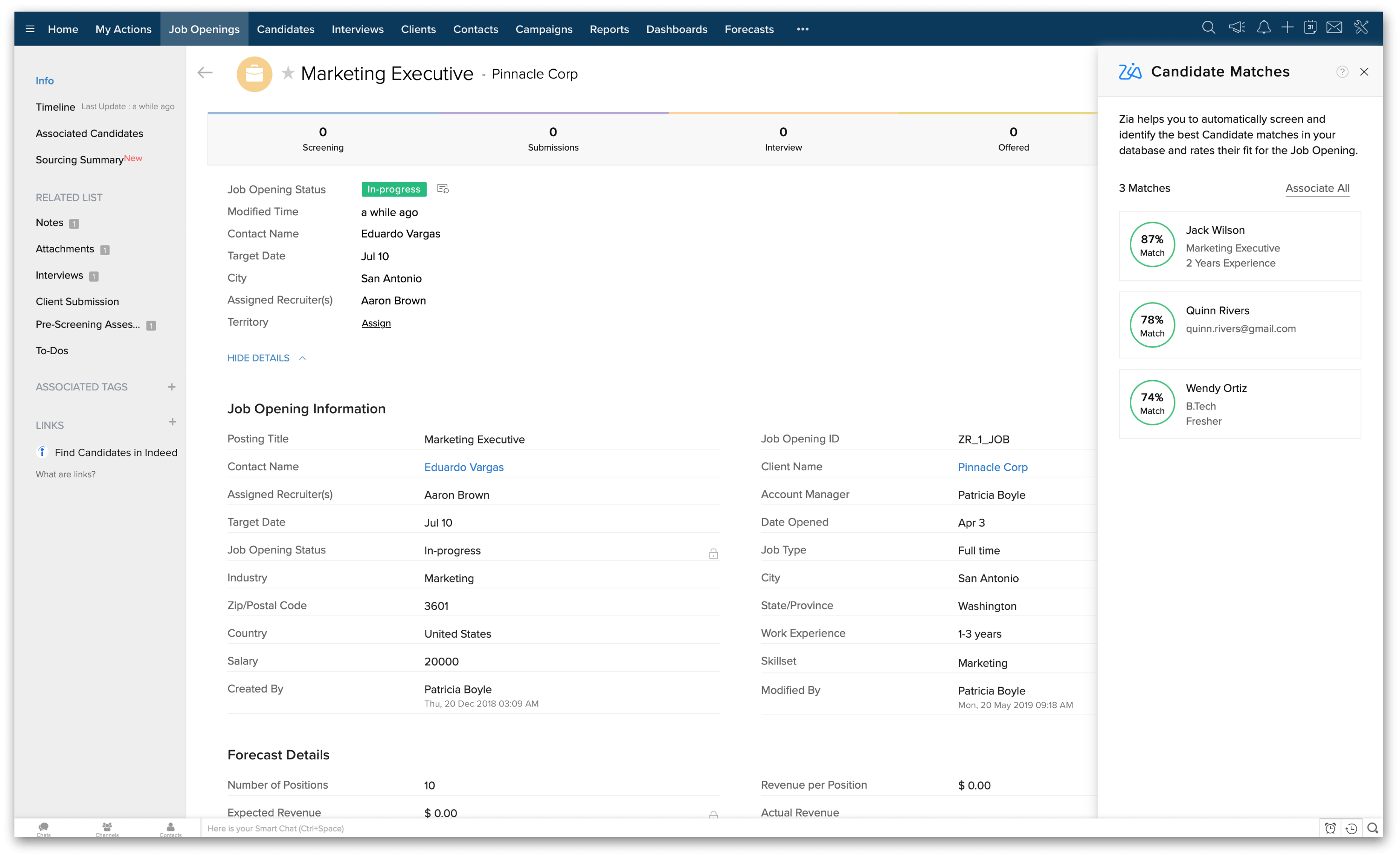
Task: Click the notifications bell icon
Action: [1262, 29]
